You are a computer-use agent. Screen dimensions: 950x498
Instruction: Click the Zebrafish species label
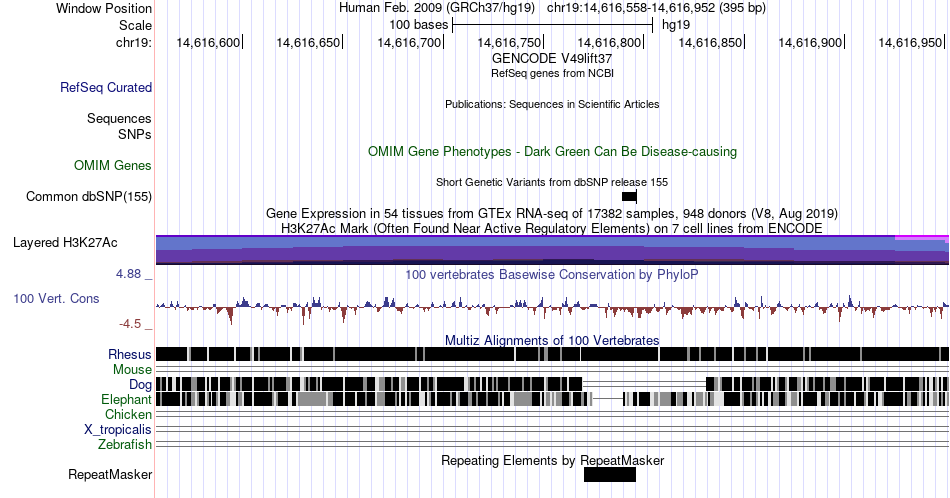[125, 444]
